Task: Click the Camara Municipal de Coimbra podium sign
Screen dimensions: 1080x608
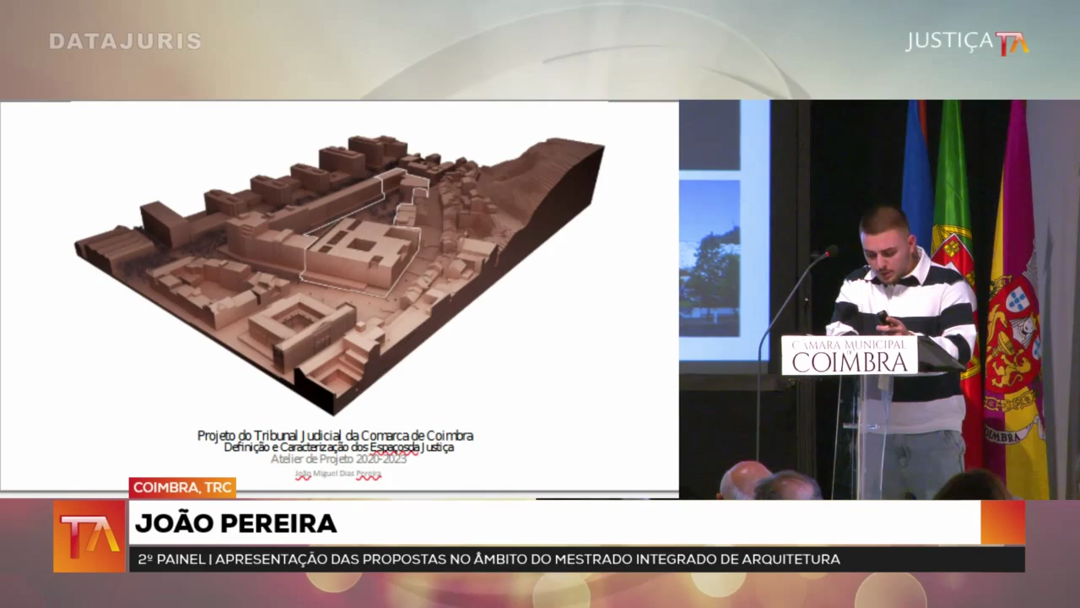Action: pos(849,355)
